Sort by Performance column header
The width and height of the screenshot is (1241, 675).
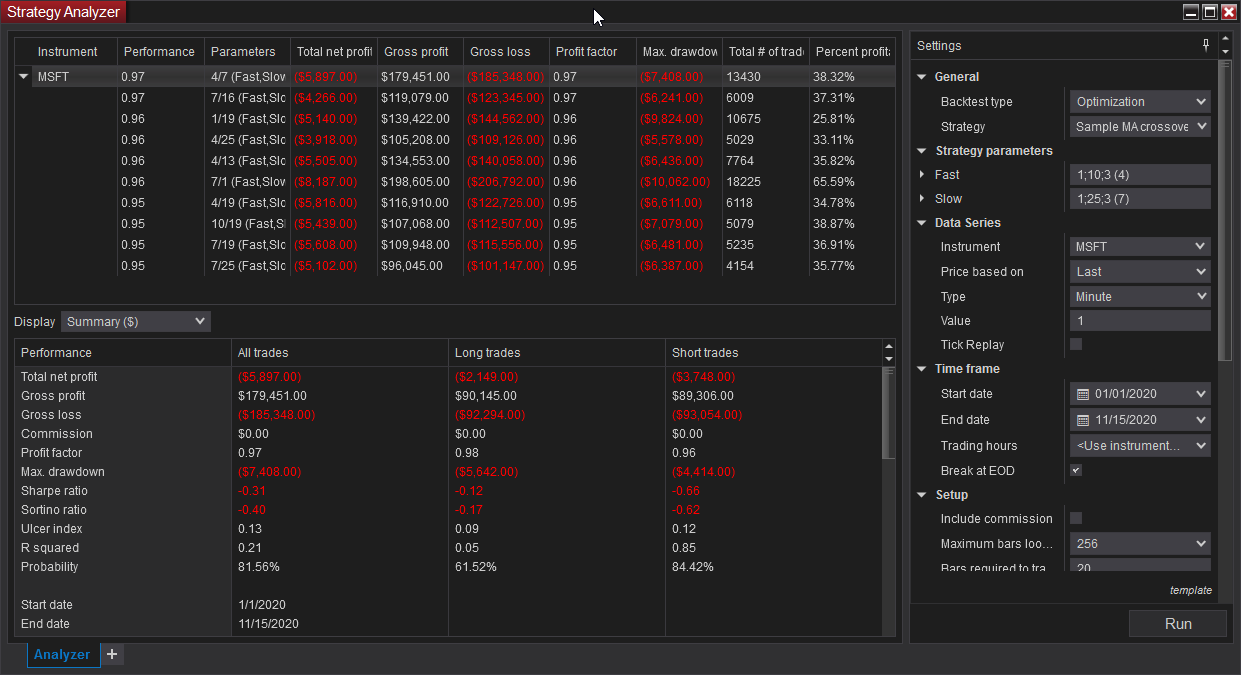tap(160, 52)
